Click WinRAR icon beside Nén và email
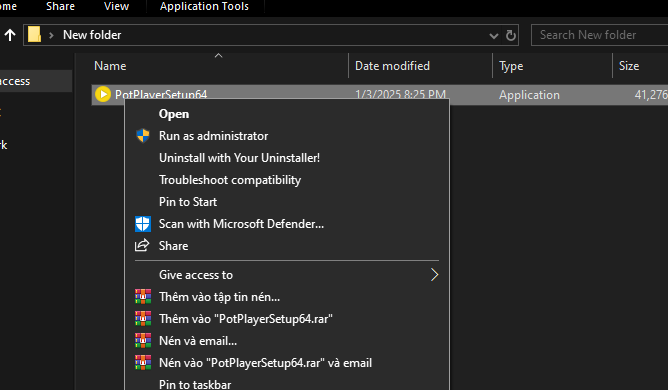Image resolution: width=668 pixels, height=390 pixels. (143, 340)
